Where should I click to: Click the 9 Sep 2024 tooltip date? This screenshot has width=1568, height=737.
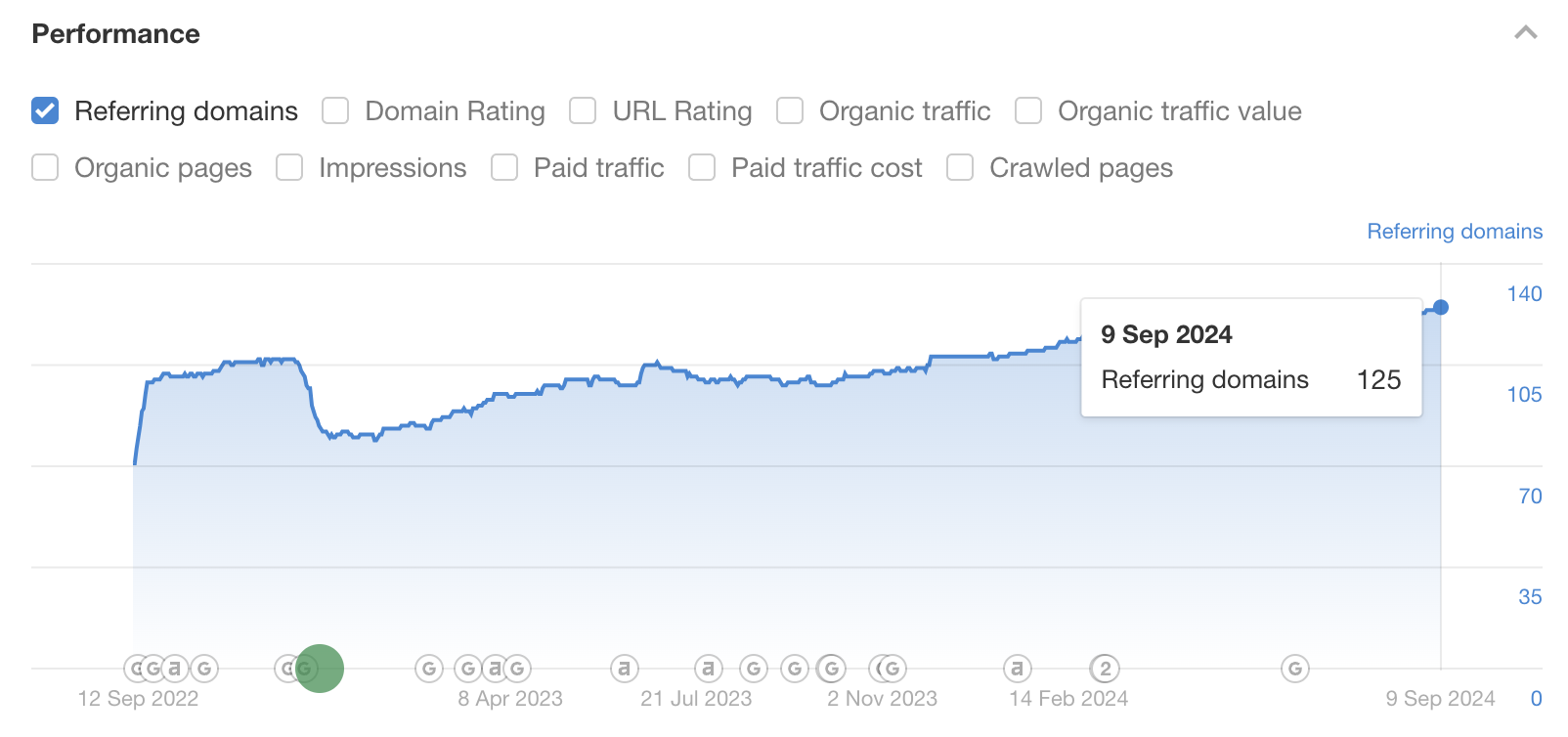tap(1166, 334)
